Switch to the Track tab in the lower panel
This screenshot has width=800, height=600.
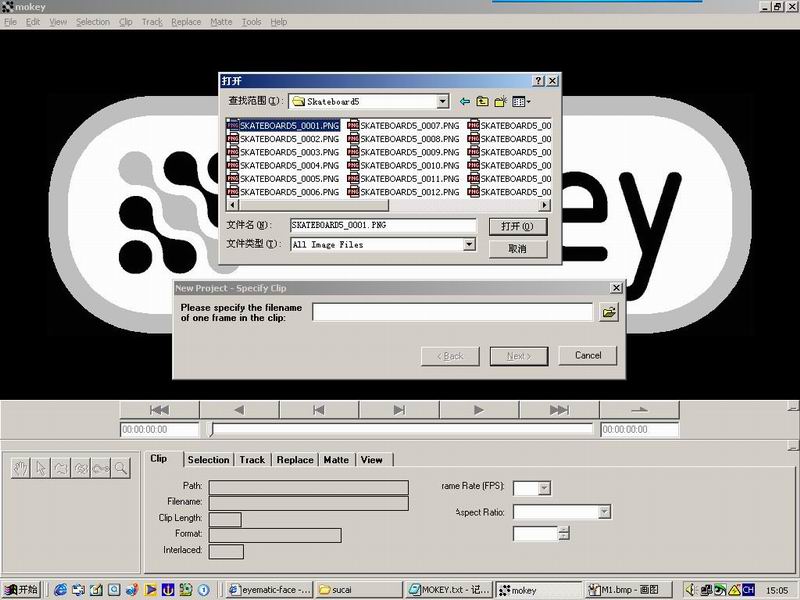coord(252,460)
